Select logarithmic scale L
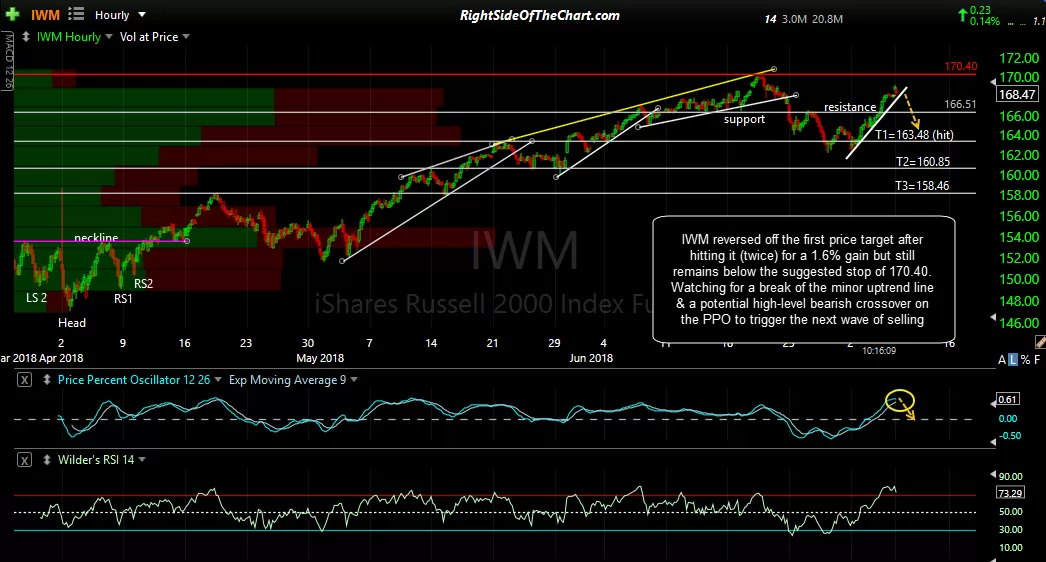 [1013, 360]
